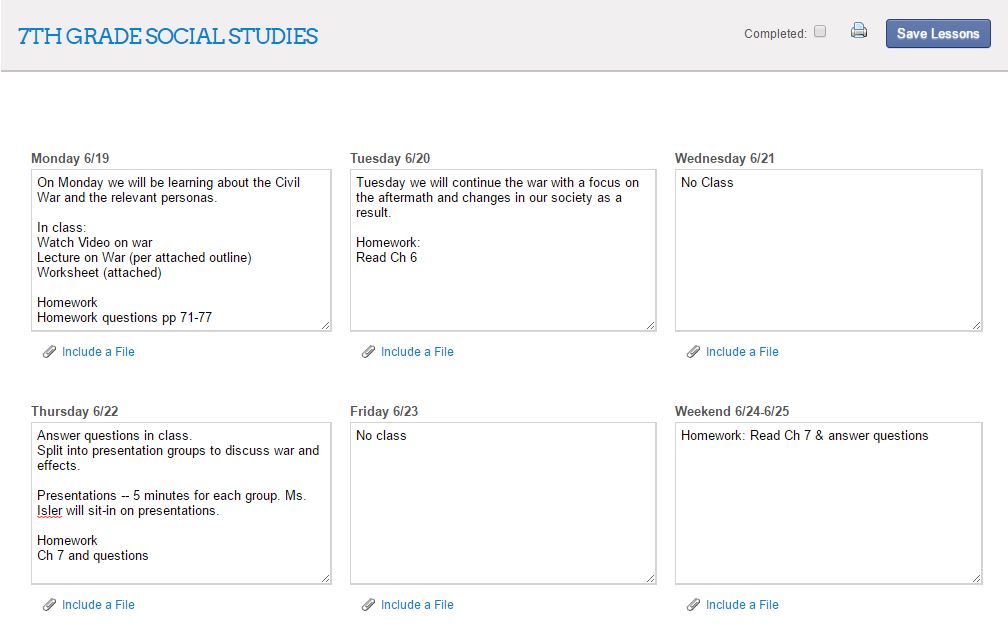The height and width of the screenshot is (631, 1008).
Task: Click the Save Lessons button
Action: point(937,33)
